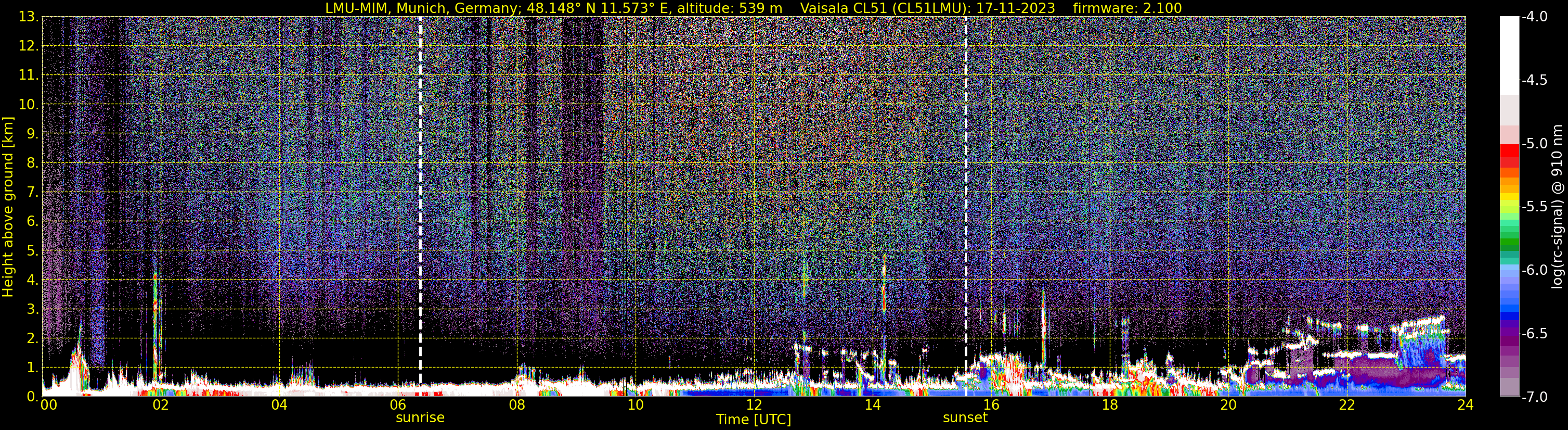Click the time axis tick label '02'
This screenshot has height=430, width=1568.
(160, 405)
